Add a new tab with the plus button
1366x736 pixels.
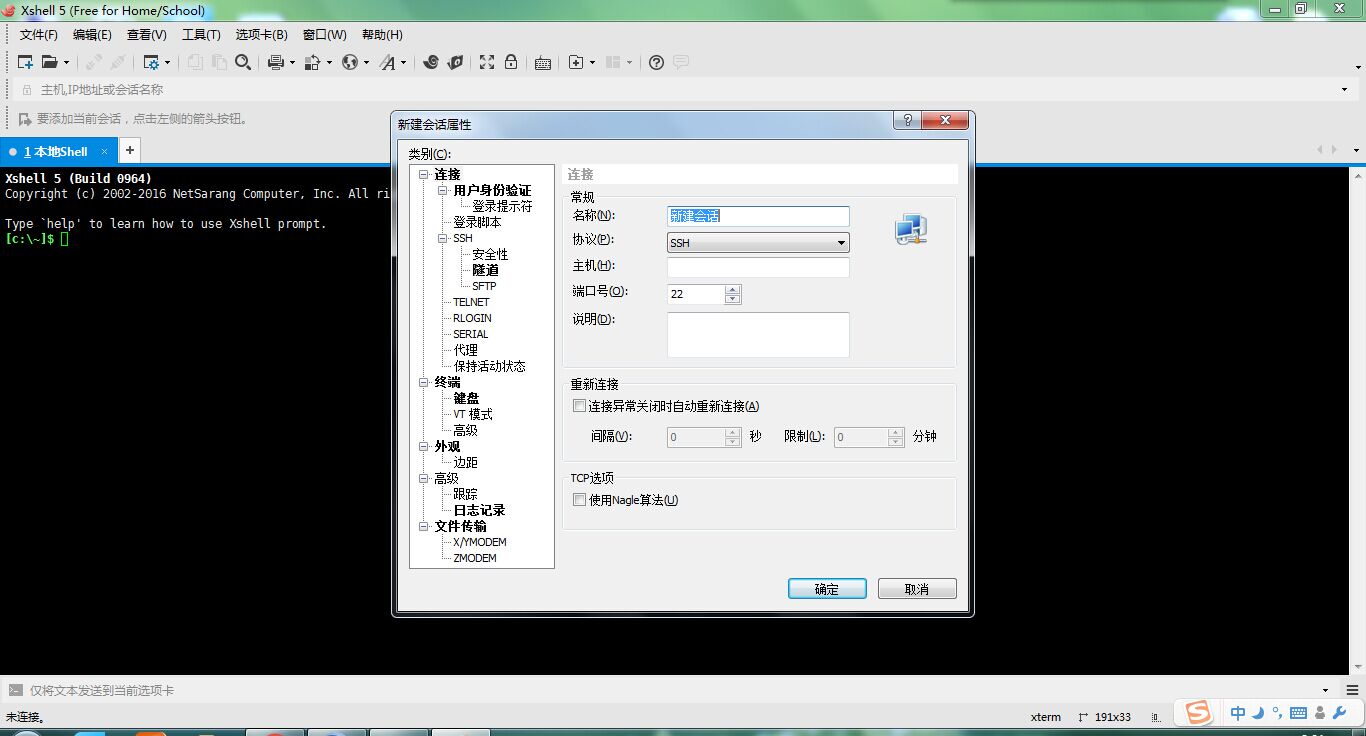[x=130, y=151]
